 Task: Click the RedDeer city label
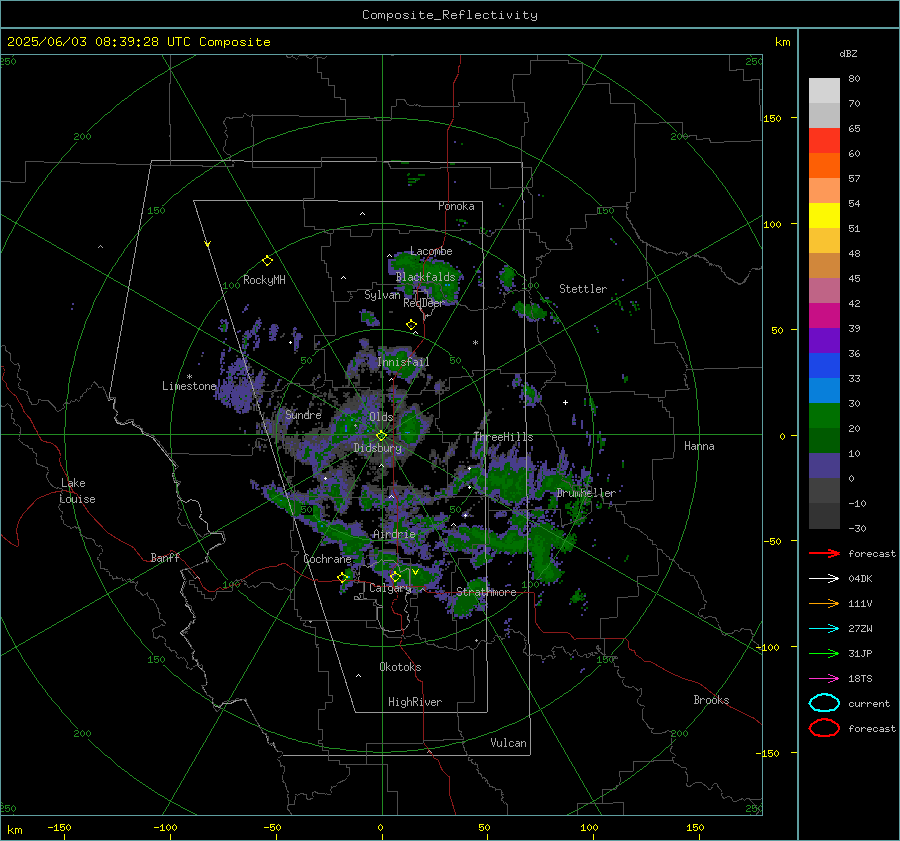[x=424, y=303]
